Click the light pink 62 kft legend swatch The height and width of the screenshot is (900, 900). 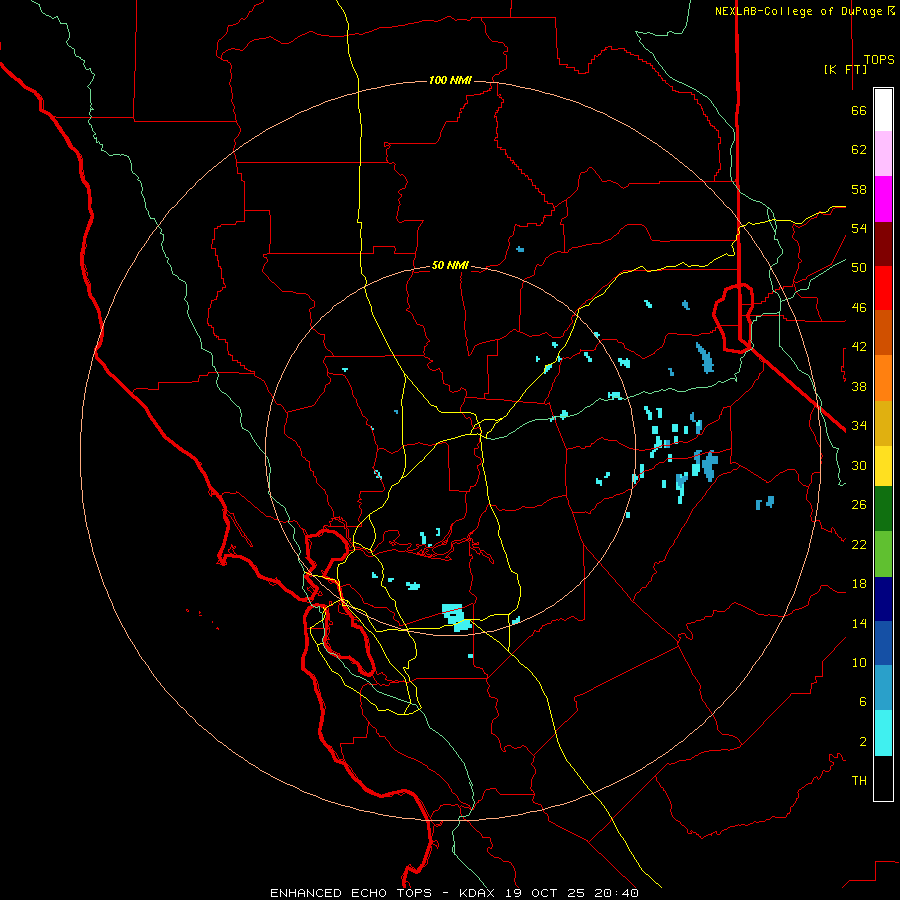click(883, 153)
